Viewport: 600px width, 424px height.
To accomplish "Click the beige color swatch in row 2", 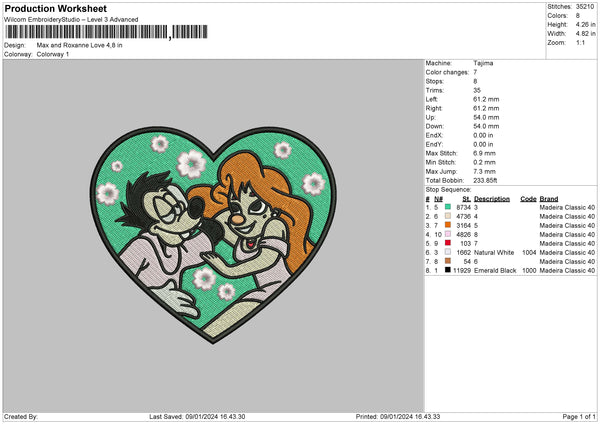I will 448,216.
